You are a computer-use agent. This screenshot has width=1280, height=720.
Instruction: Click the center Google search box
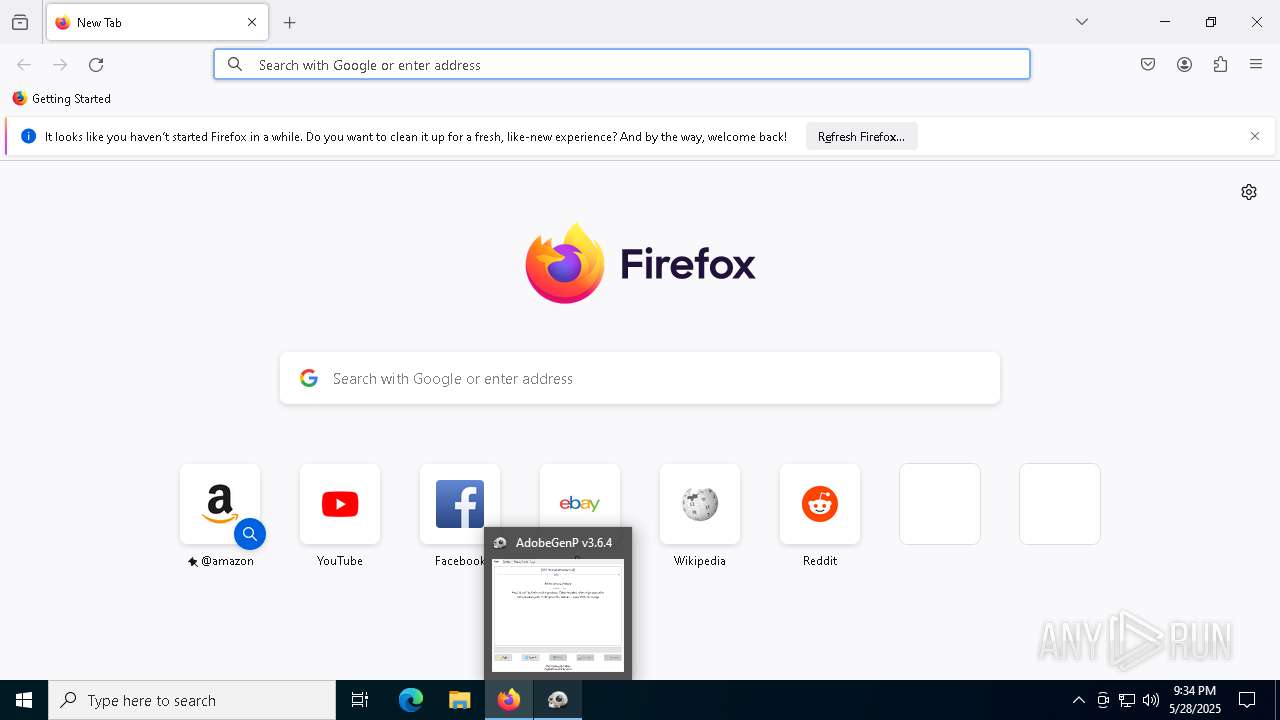click(640, 378)
